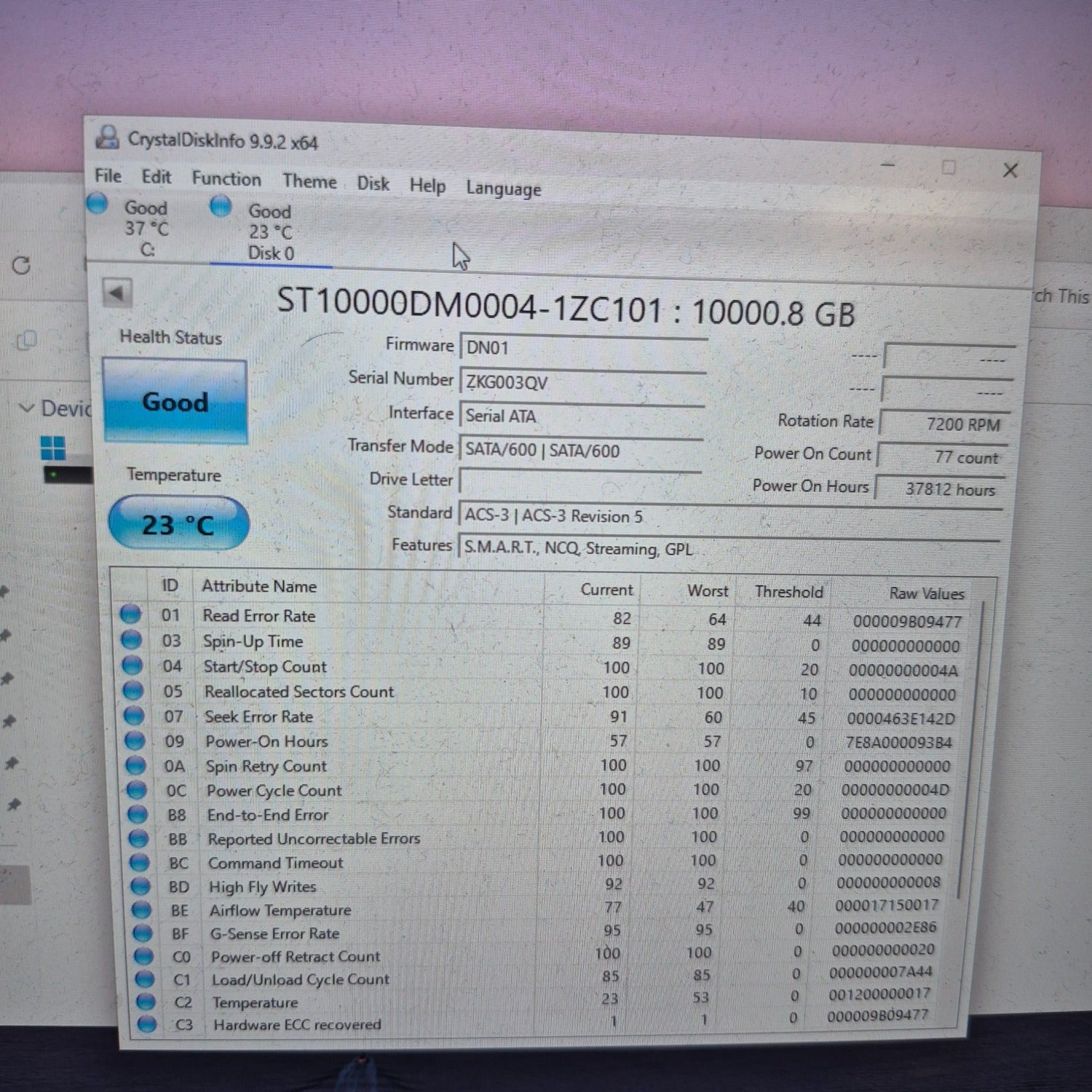
Task: Click status icon for Read Error Rate
Action: click(x=130, y=614)
